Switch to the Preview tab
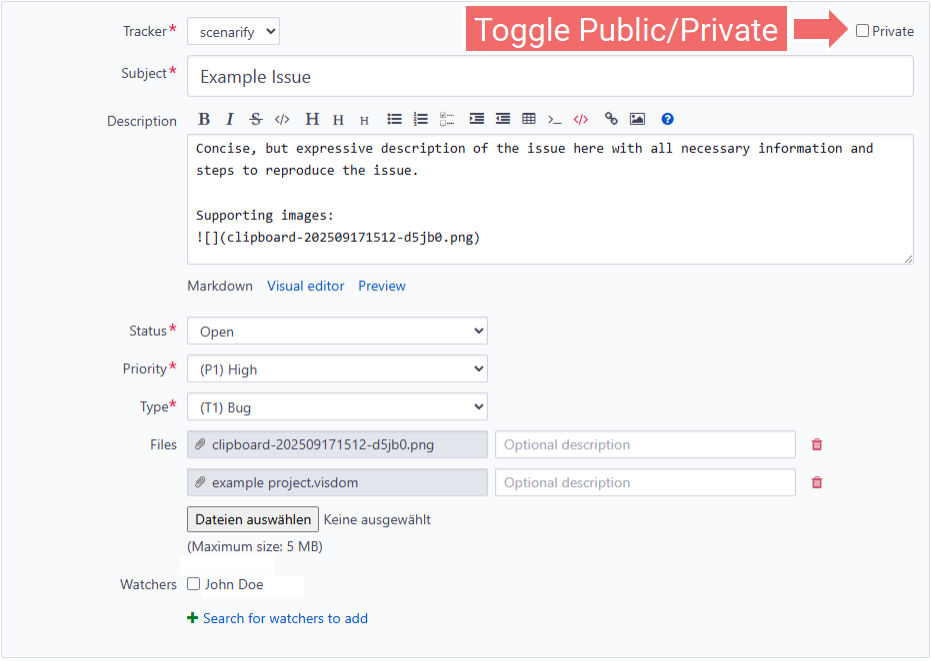Image resolution: width=931 pixels, height=661 pixels. (382, 286)
